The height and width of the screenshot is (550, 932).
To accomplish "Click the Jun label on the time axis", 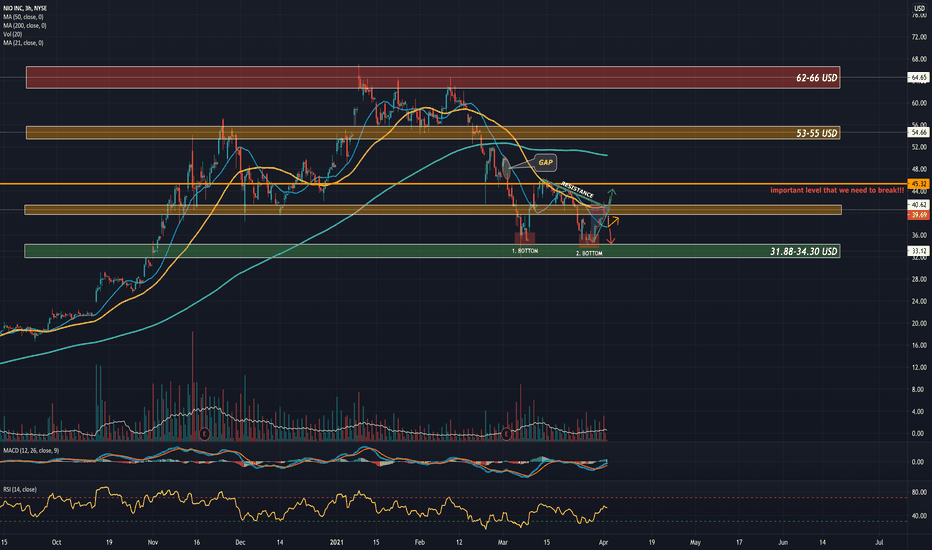I will (783, 542).
